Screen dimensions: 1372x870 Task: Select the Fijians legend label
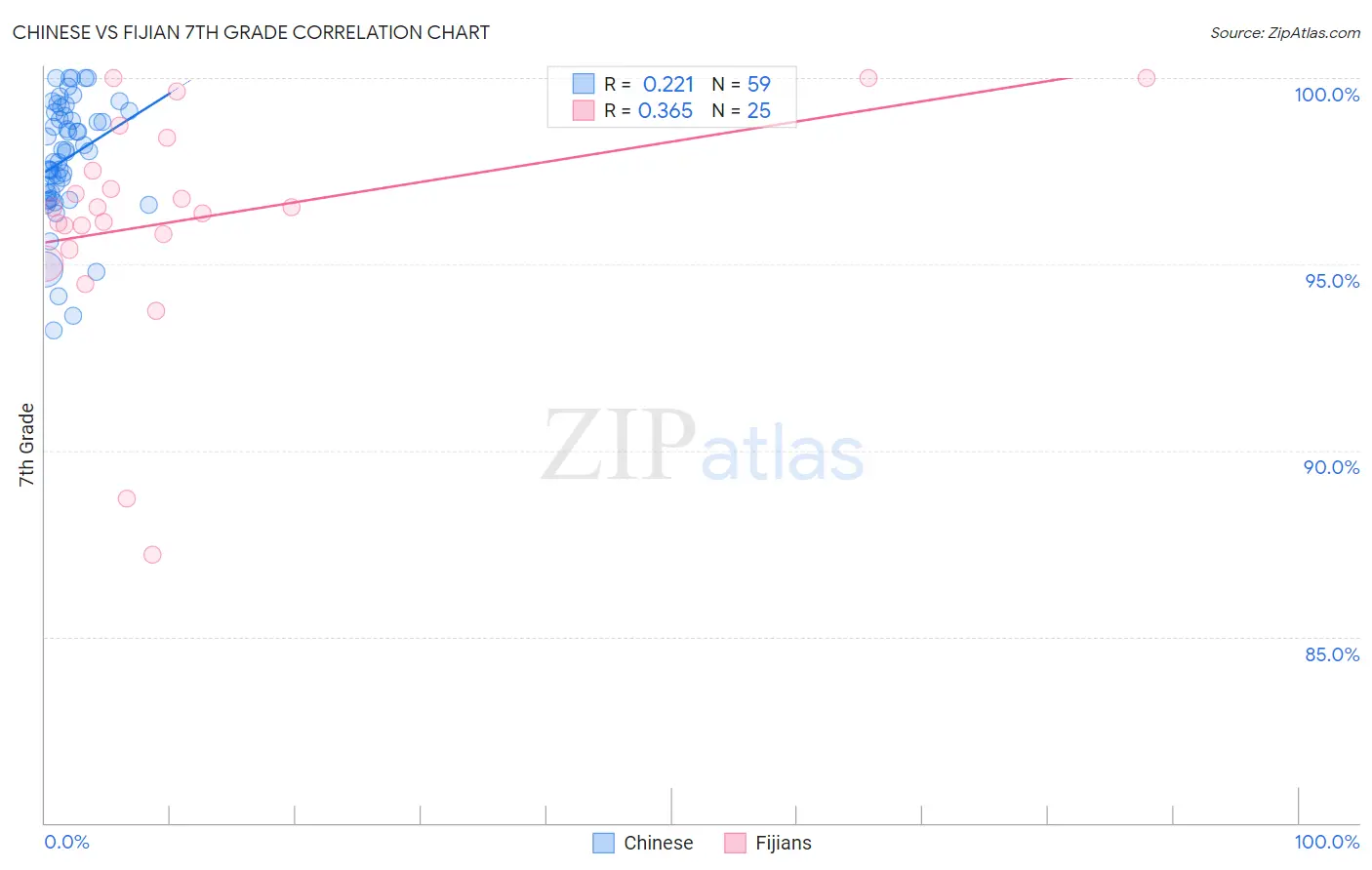[784, 843]
